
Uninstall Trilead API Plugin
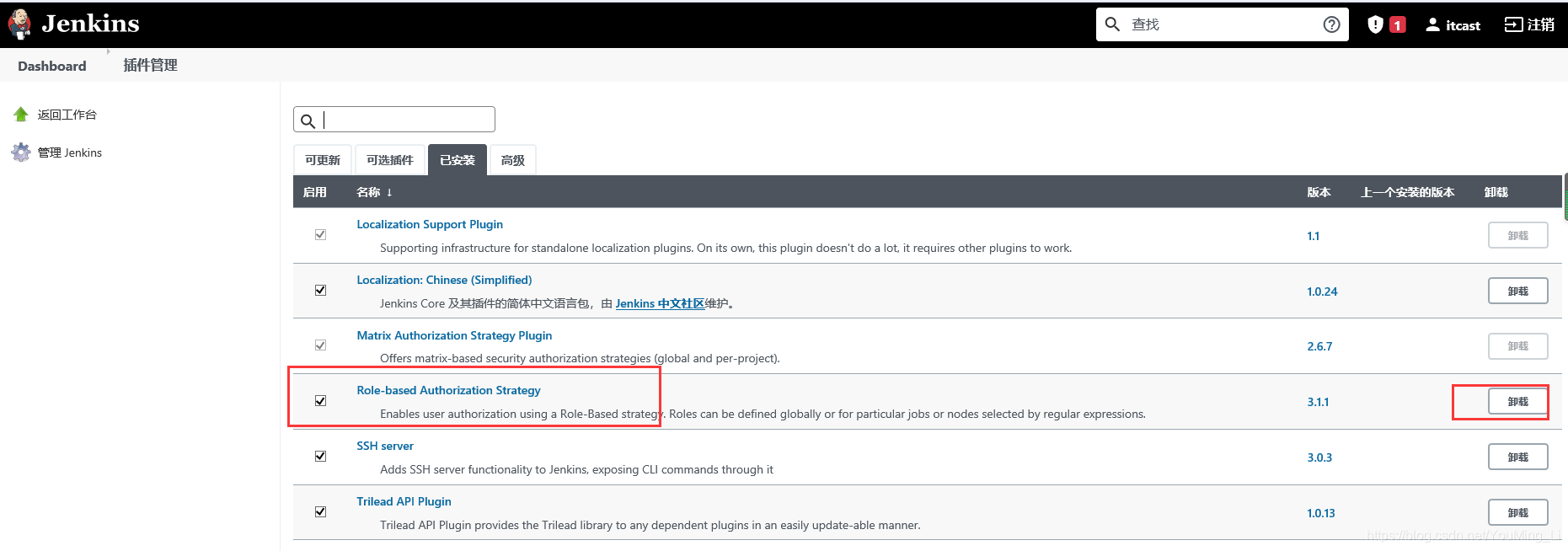point(1517,512)
